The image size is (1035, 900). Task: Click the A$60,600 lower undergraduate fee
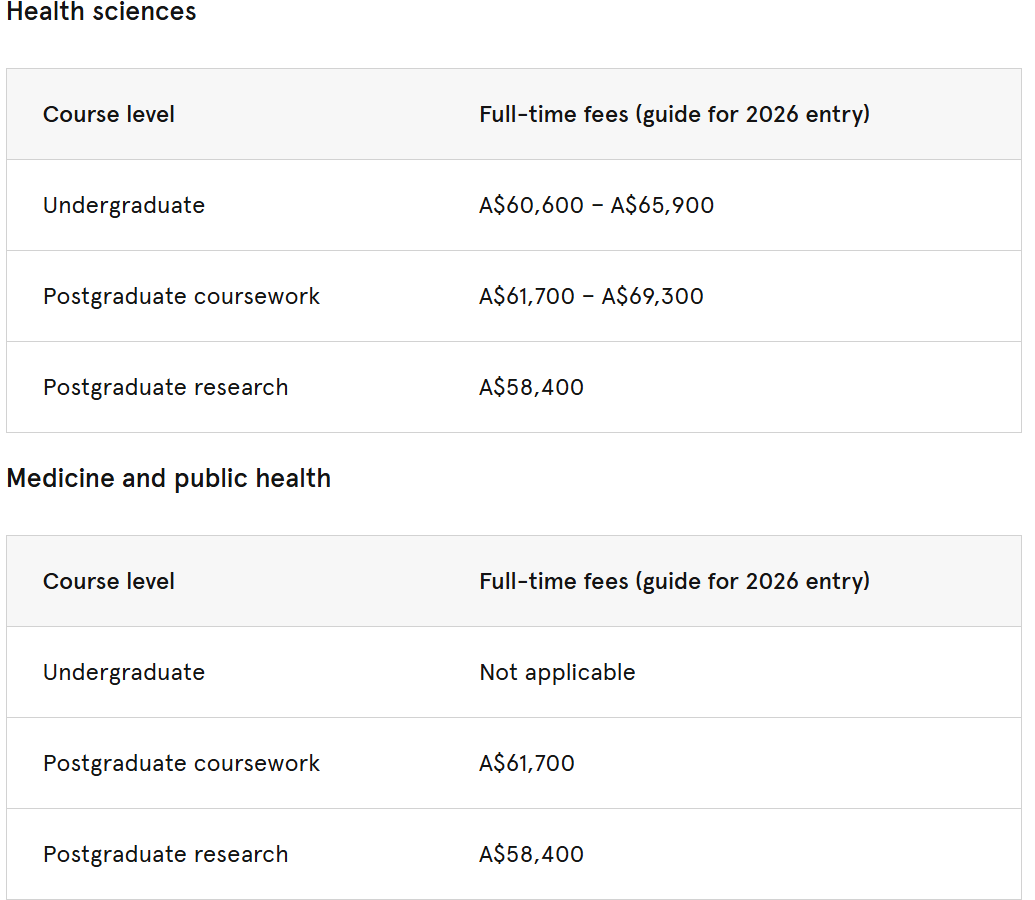531,205
